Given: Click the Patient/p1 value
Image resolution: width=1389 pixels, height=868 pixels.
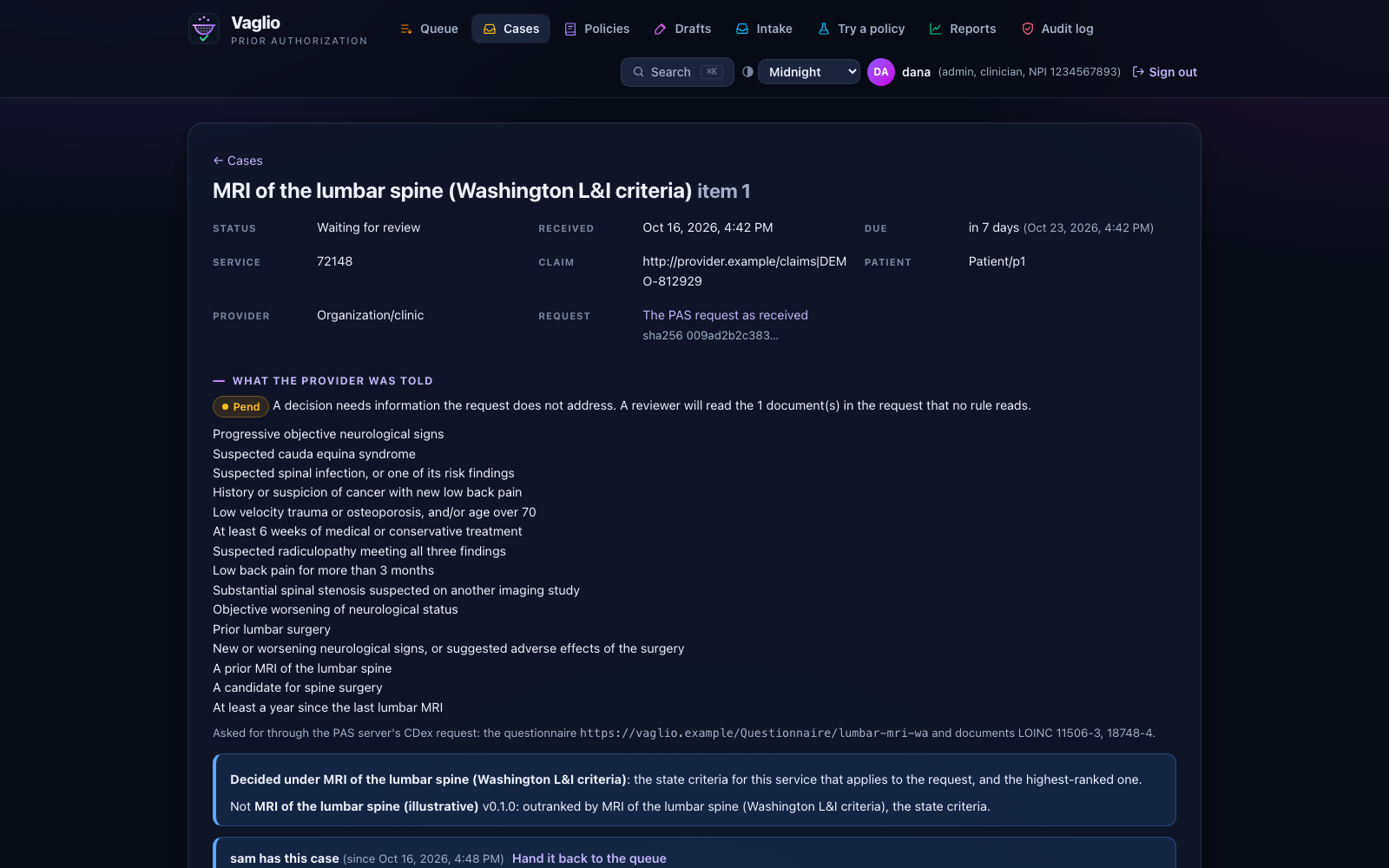Looking at the screenshot, I should [x=997, y=261].
